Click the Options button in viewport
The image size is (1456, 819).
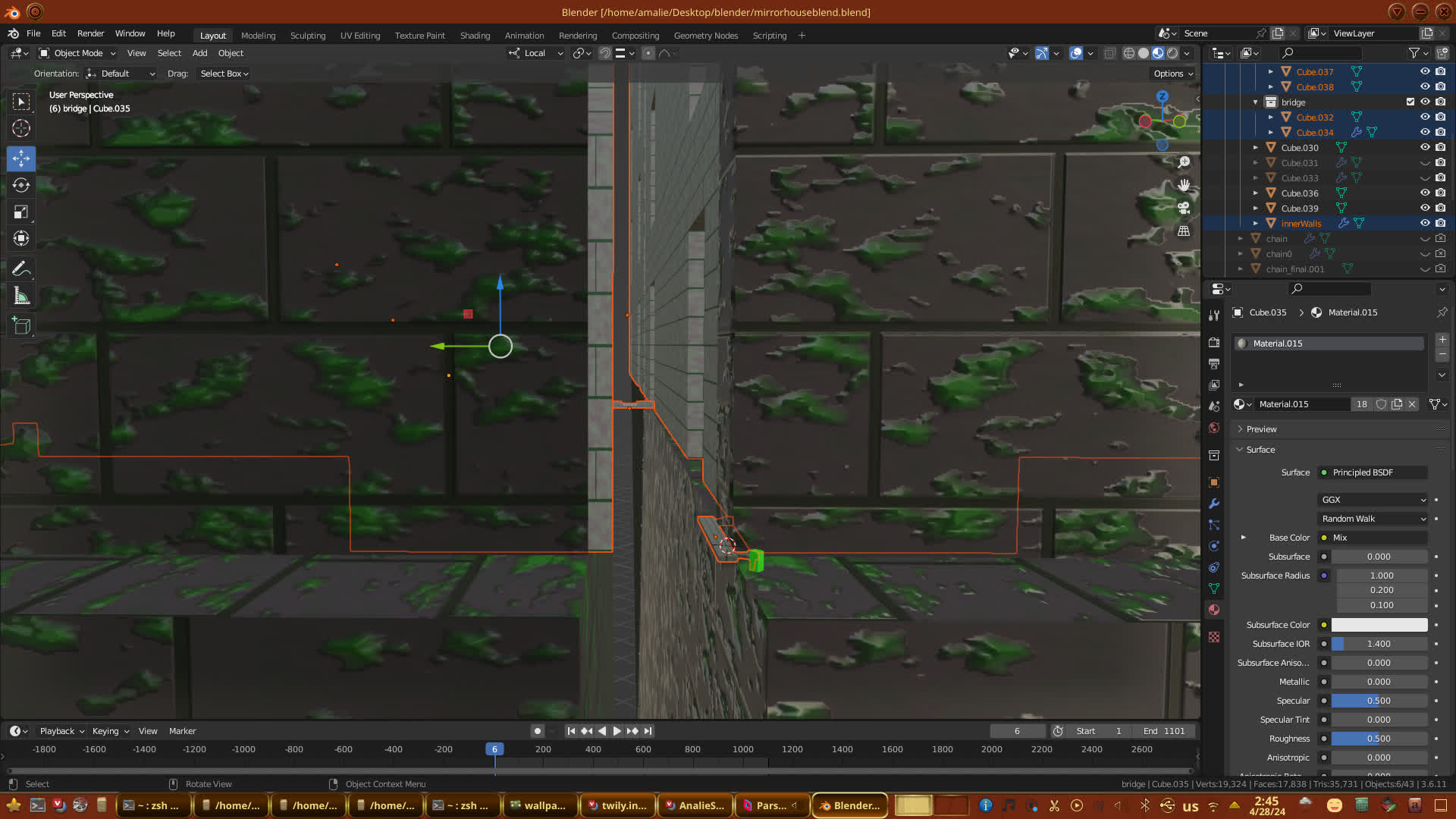pyautogui.click(x=1172, y=74)
